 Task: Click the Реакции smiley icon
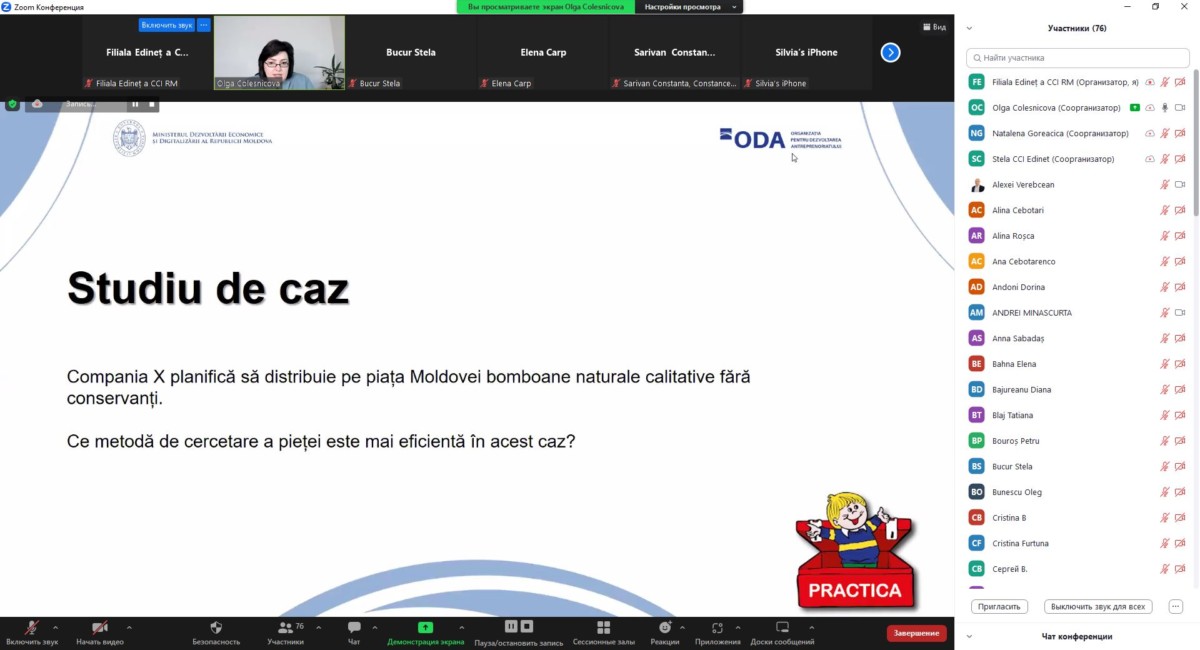pos(665,627)
